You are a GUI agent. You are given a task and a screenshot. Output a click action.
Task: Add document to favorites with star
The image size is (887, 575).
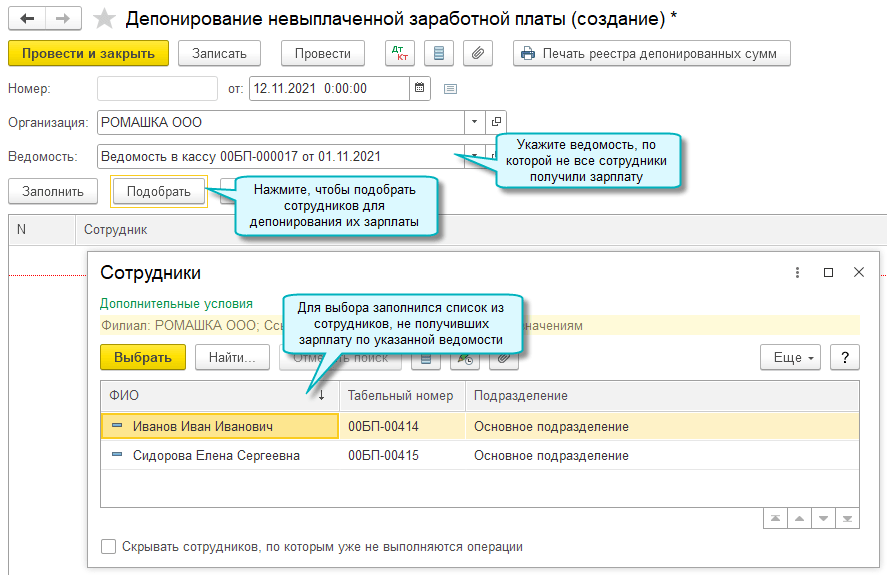(102, 19)
